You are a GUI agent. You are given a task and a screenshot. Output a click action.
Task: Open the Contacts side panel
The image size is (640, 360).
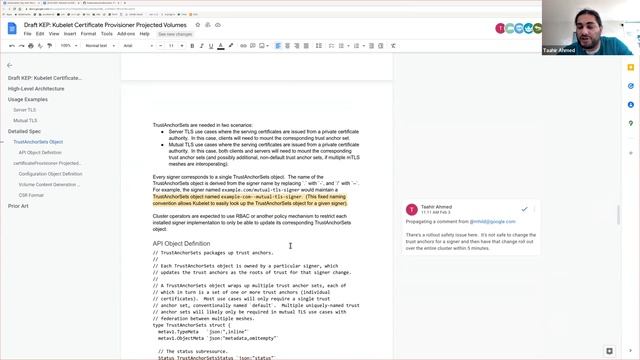coord(631,105)
